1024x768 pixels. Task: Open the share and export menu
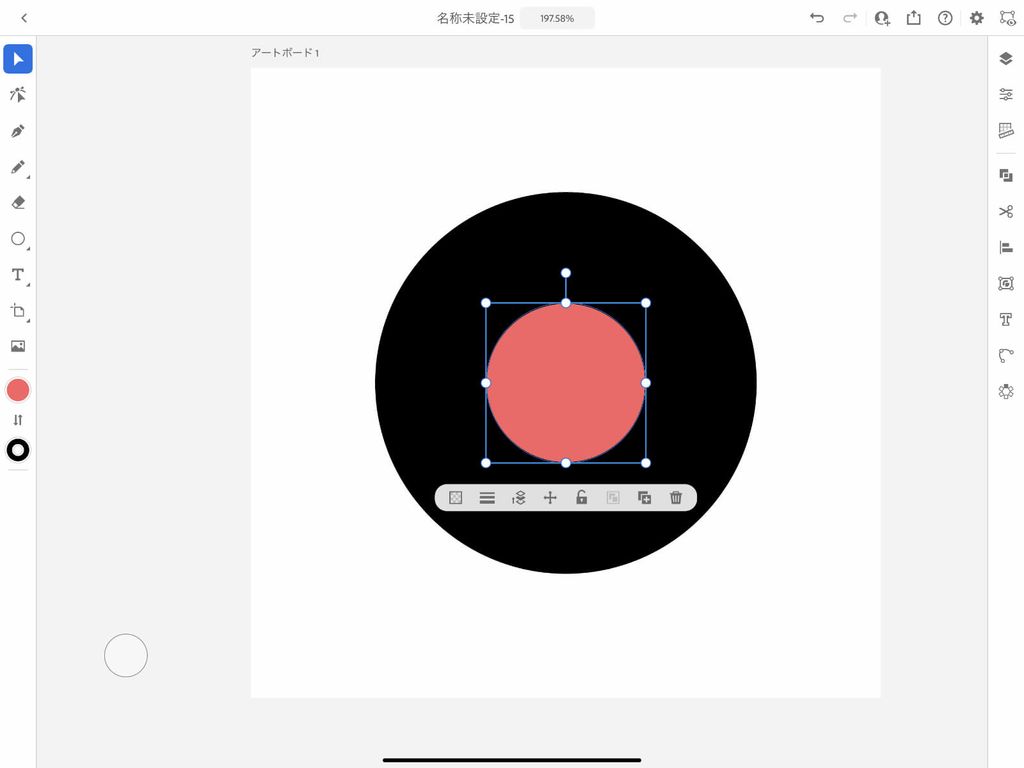click(x=914, y=18)
